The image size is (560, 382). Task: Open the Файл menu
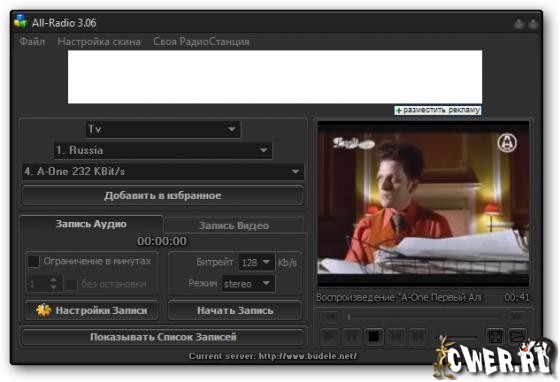pos(32,42)
